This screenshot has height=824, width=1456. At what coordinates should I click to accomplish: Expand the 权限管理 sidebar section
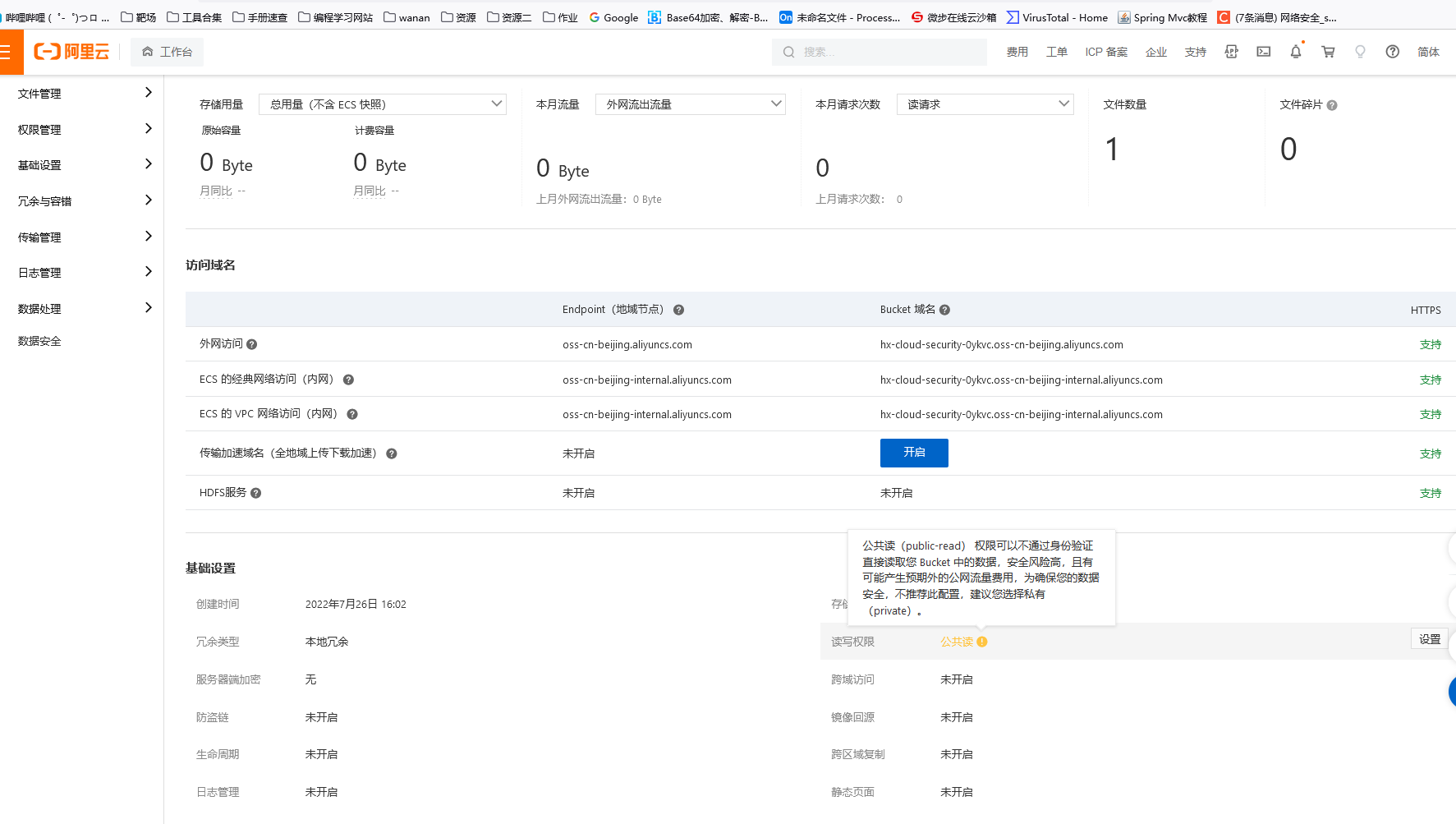pyautogui.click(x=82, y=129)
